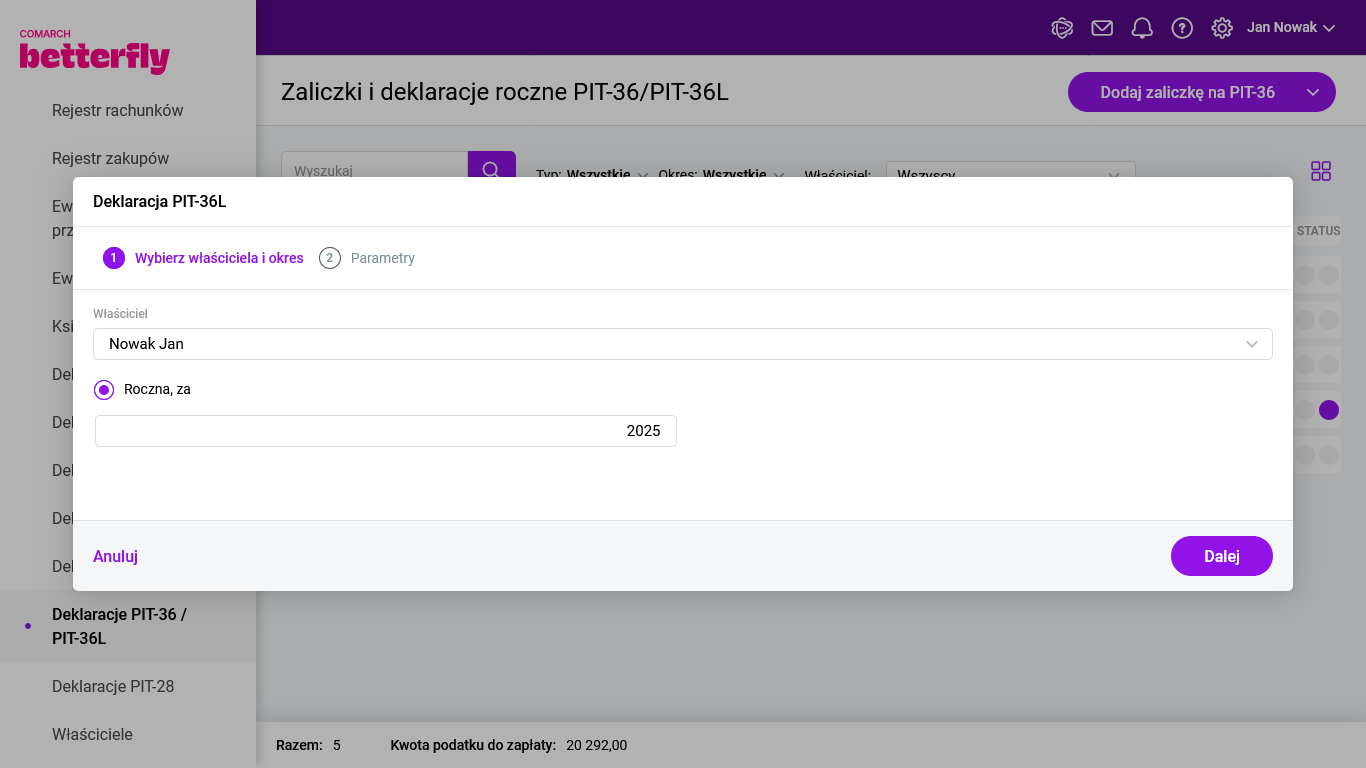Image resolution: width=1366 pixels, height=768 pixels.
Task: Open settings gear icon
Action: point(1222,28)
